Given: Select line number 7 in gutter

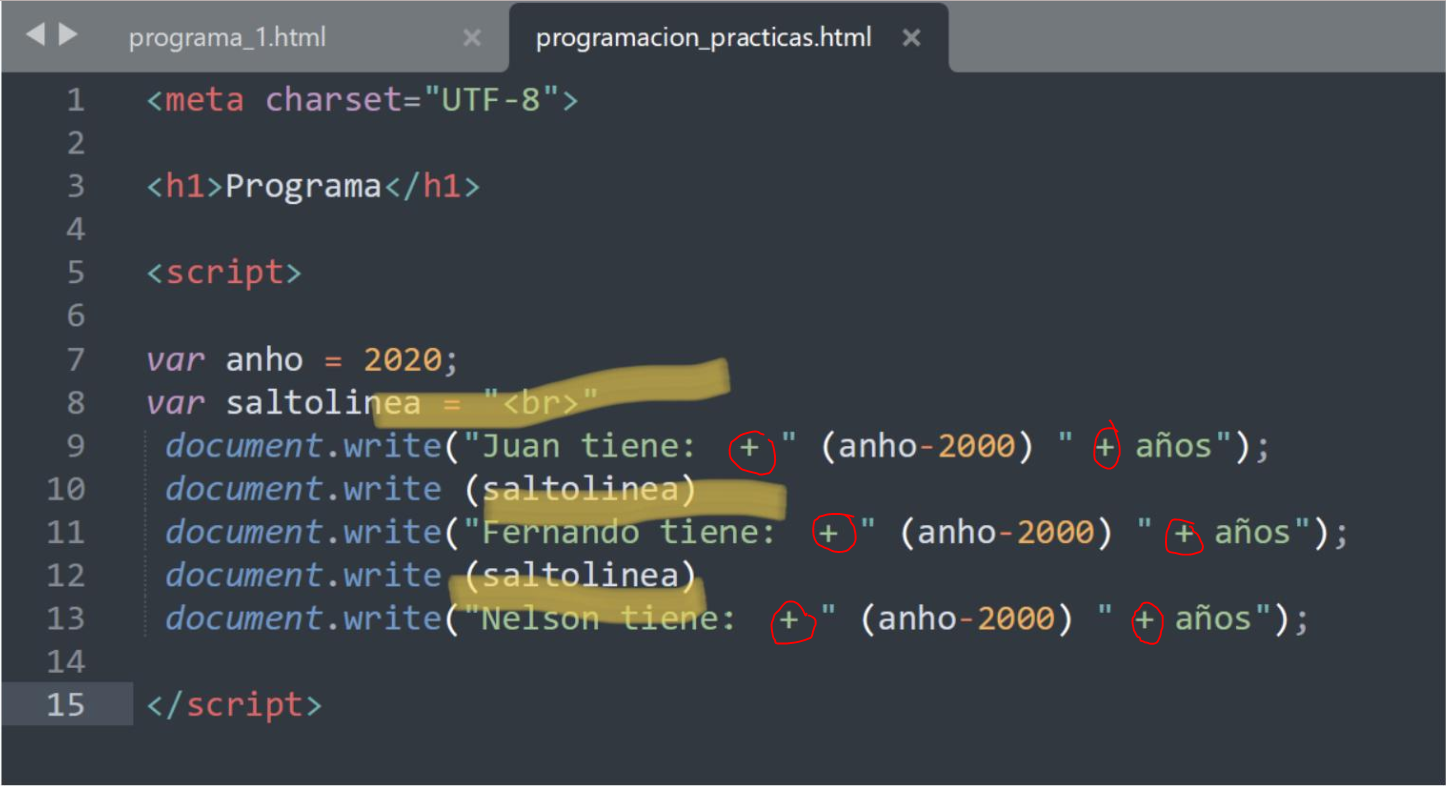Looking at the screenshot, I should click(76, 359).
